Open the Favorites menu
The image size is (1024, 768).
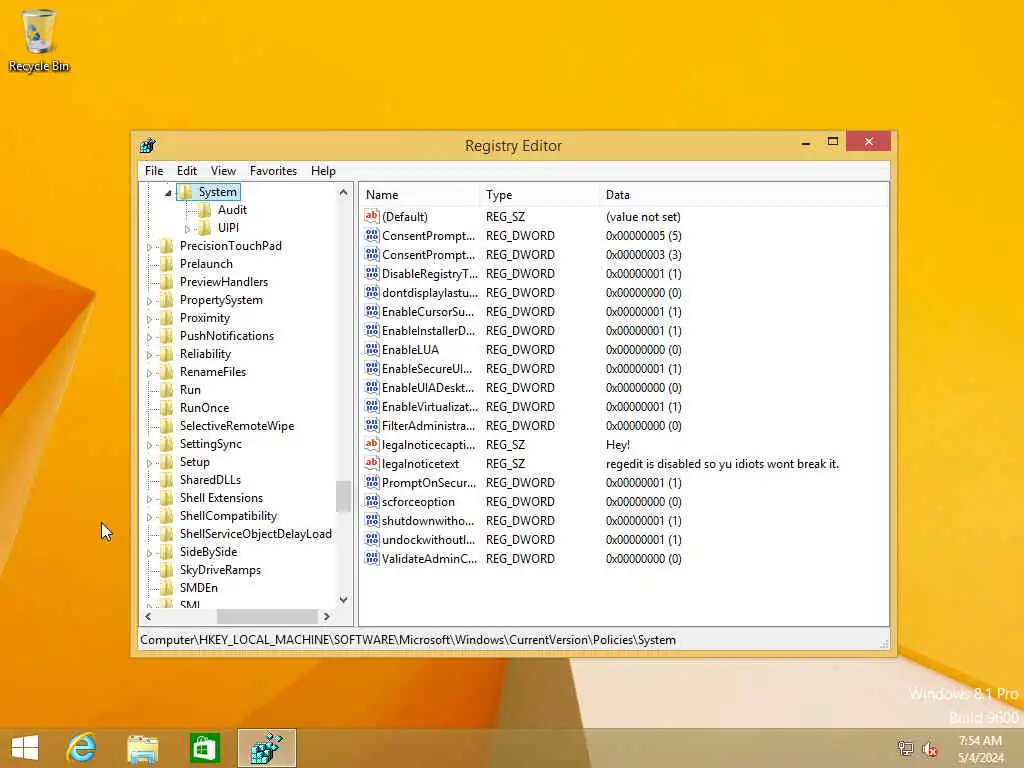[273, 170]
